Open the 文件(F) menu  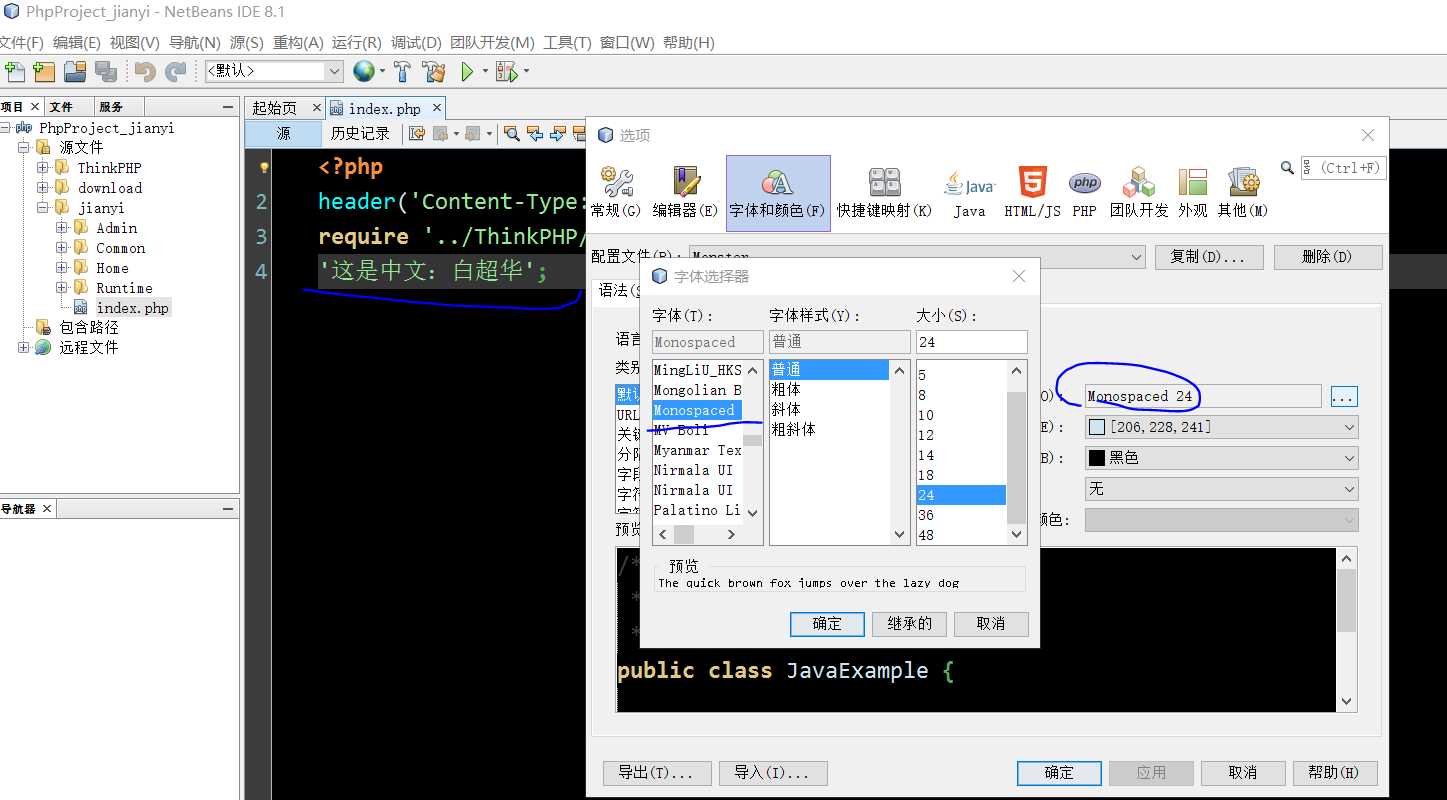point(20,43)
